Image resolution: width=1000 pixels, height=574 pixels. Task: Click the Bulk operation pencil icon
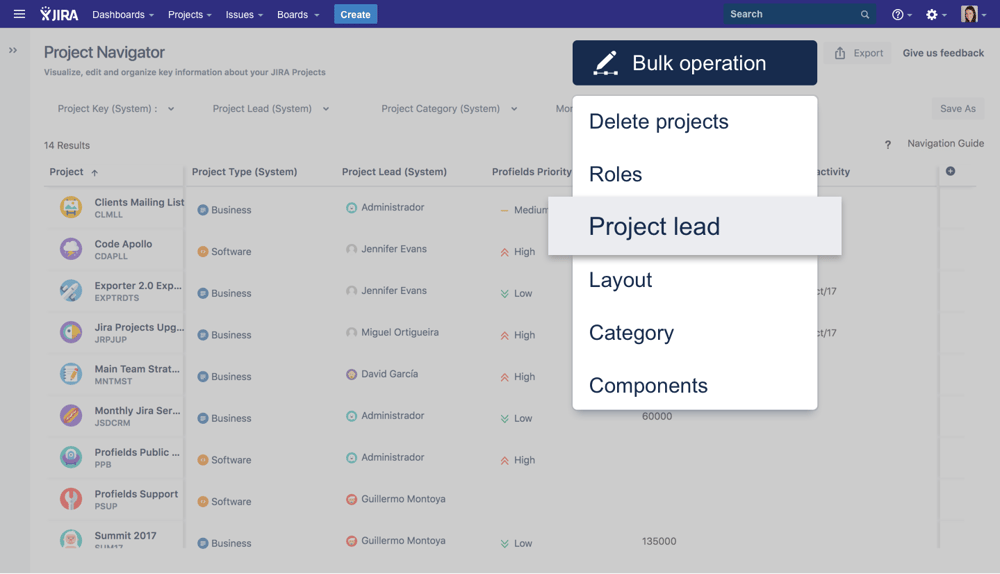point(605,63)
